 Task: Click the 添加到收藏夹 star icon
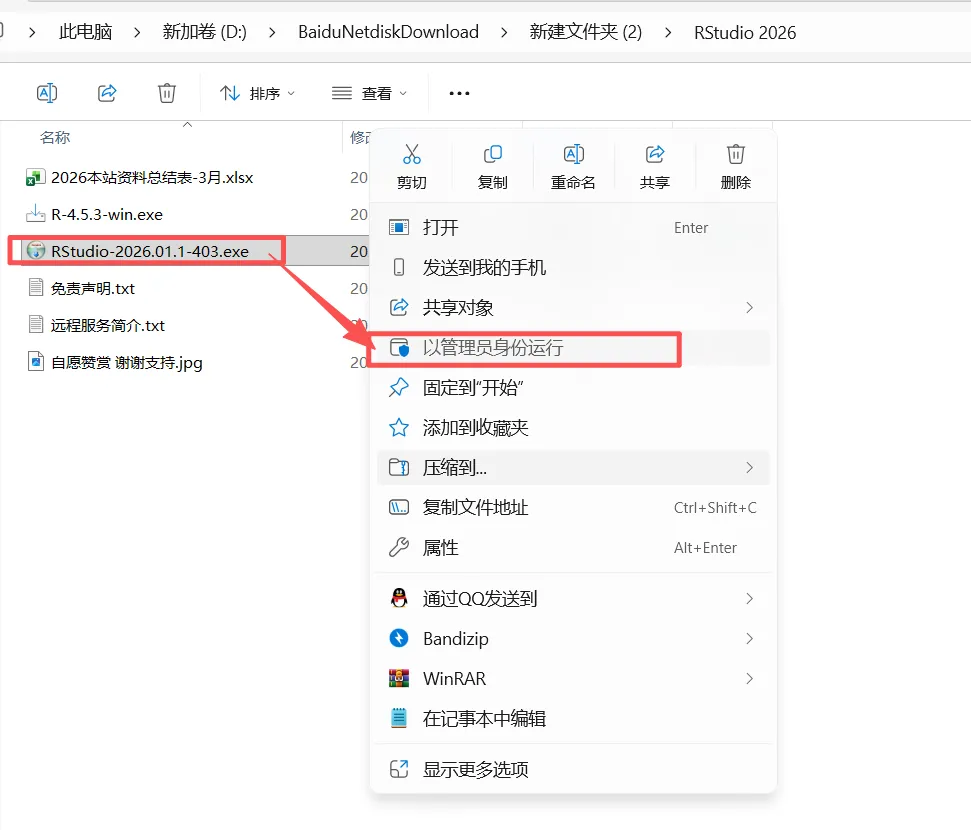[x=399, y=427]
